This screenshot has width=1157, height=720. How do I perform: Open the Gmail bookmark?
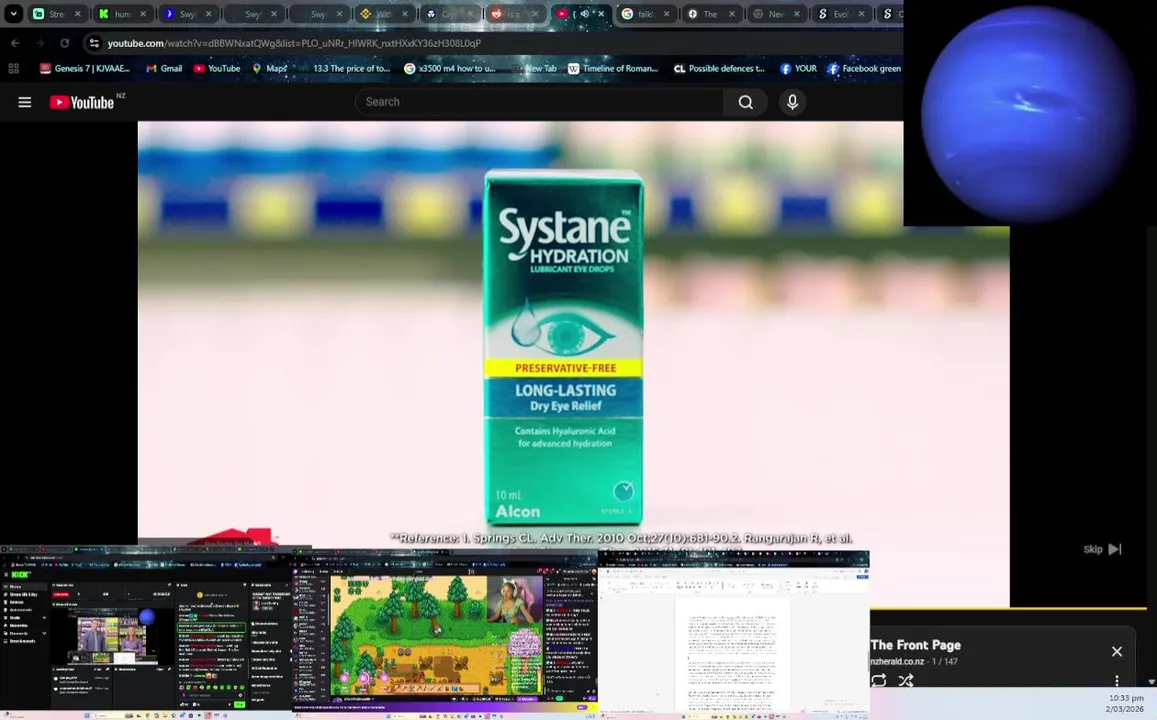[x=164, y=69]
